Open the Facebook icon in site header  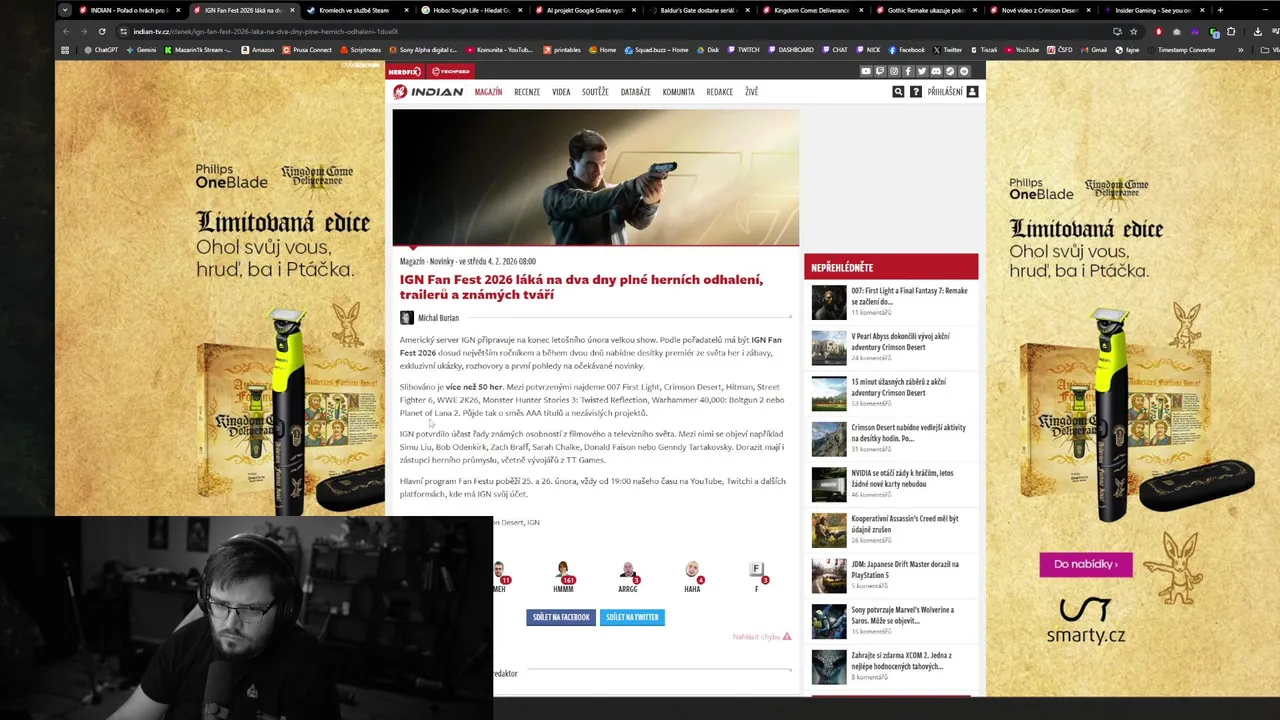coord(908,71)
